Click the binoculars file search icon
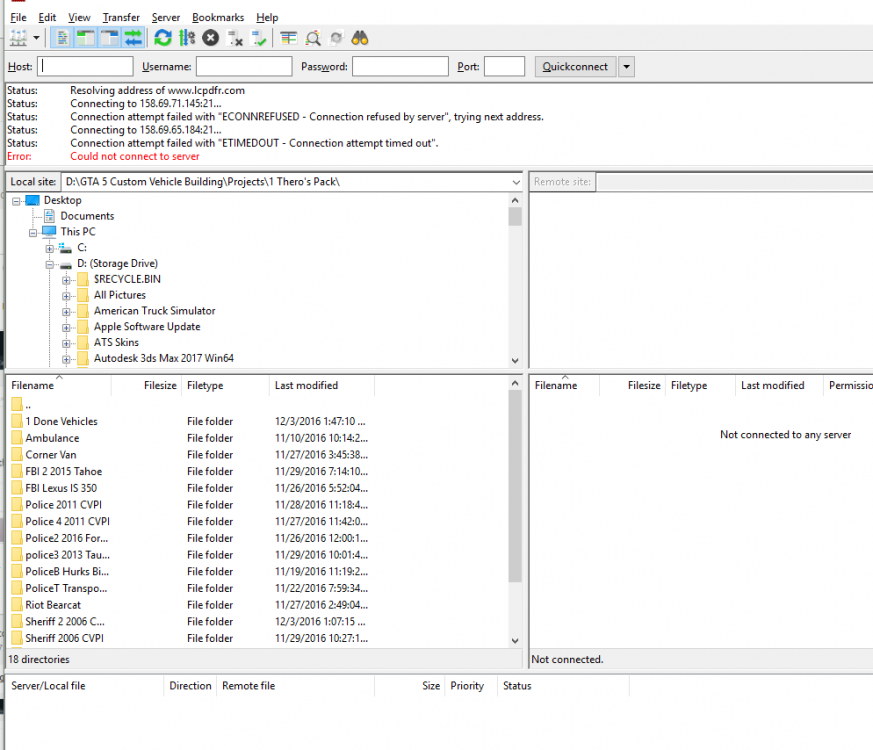Viewport: 873px width, 750px height. [360, 38]
